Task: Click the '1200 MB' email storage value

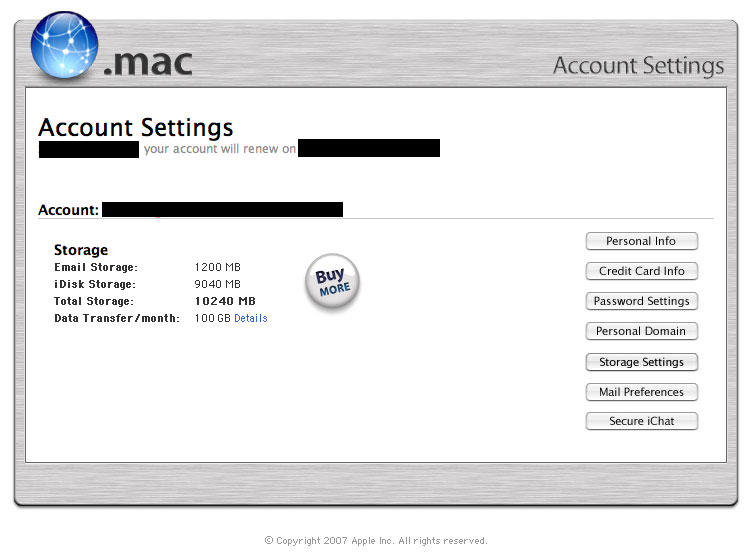Action: (218, 267)
